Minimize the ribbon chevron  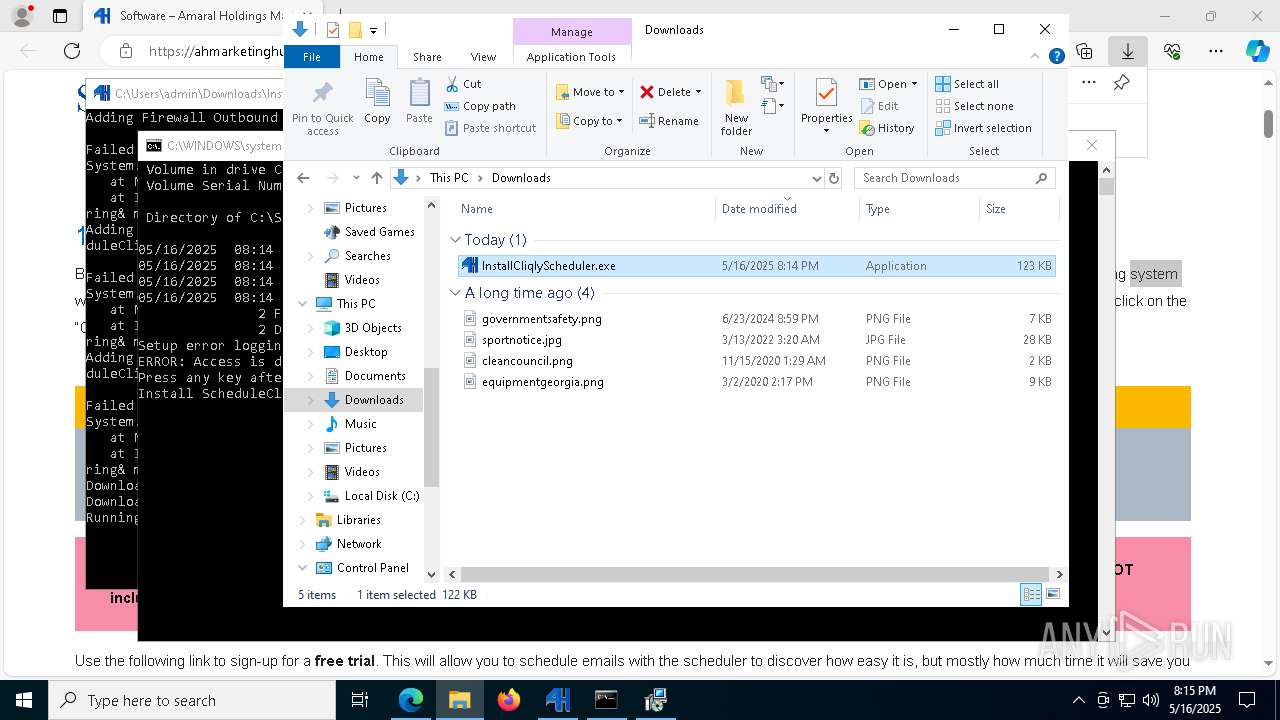pos(1037,56)
